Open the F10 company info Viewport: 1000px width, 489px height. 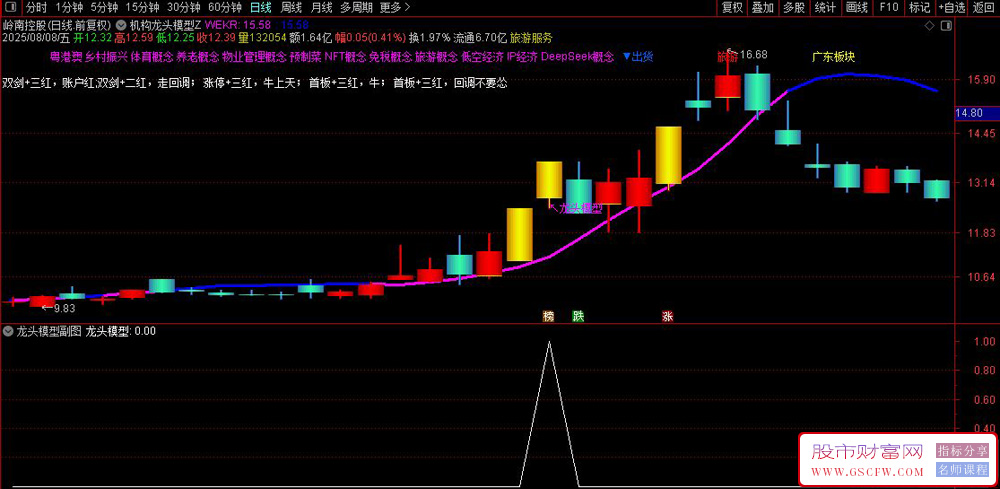click(x=888, y=8)
